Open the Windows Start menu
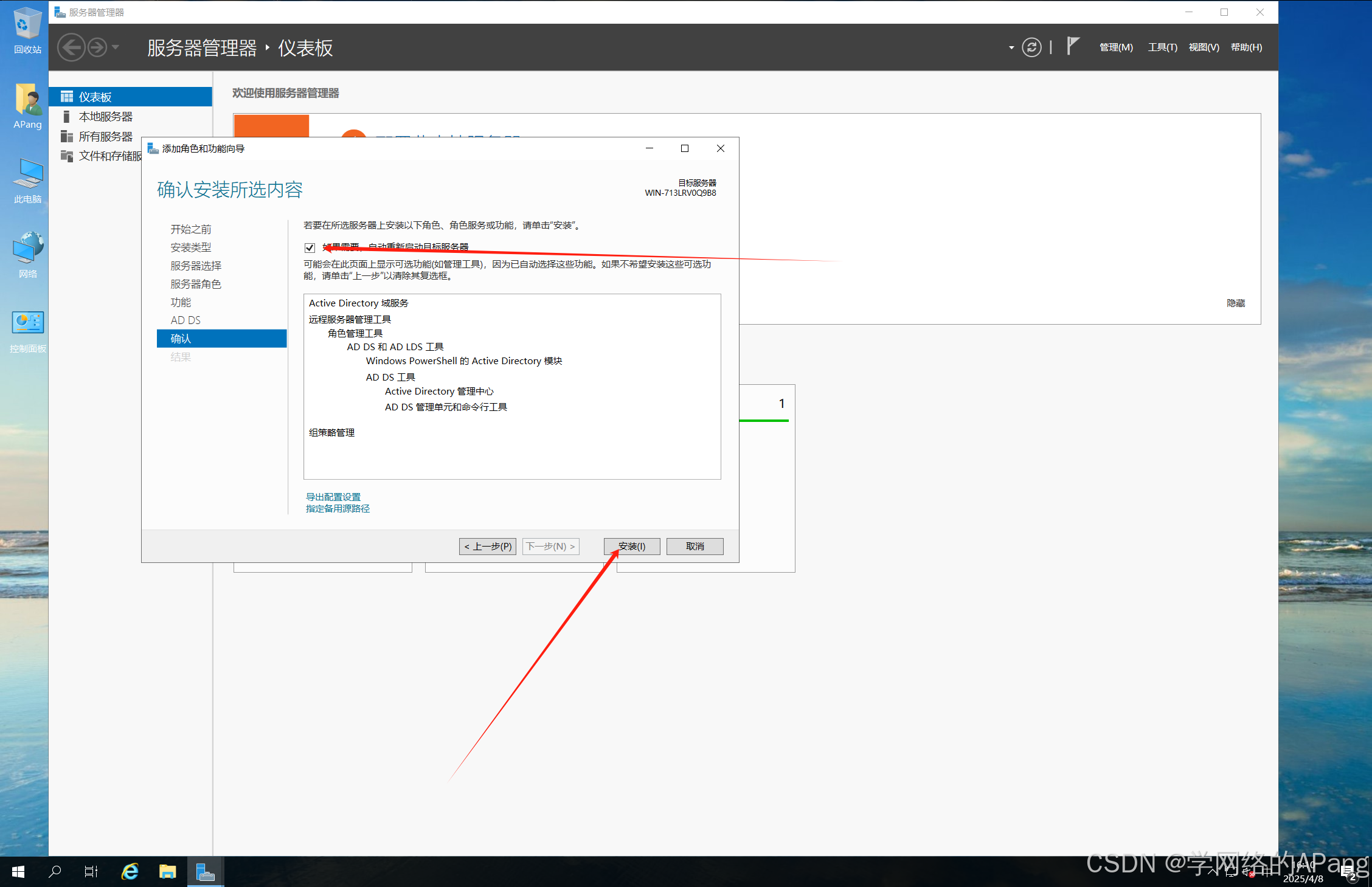Screen dimensions: 1372x887 tap(18, 872)
